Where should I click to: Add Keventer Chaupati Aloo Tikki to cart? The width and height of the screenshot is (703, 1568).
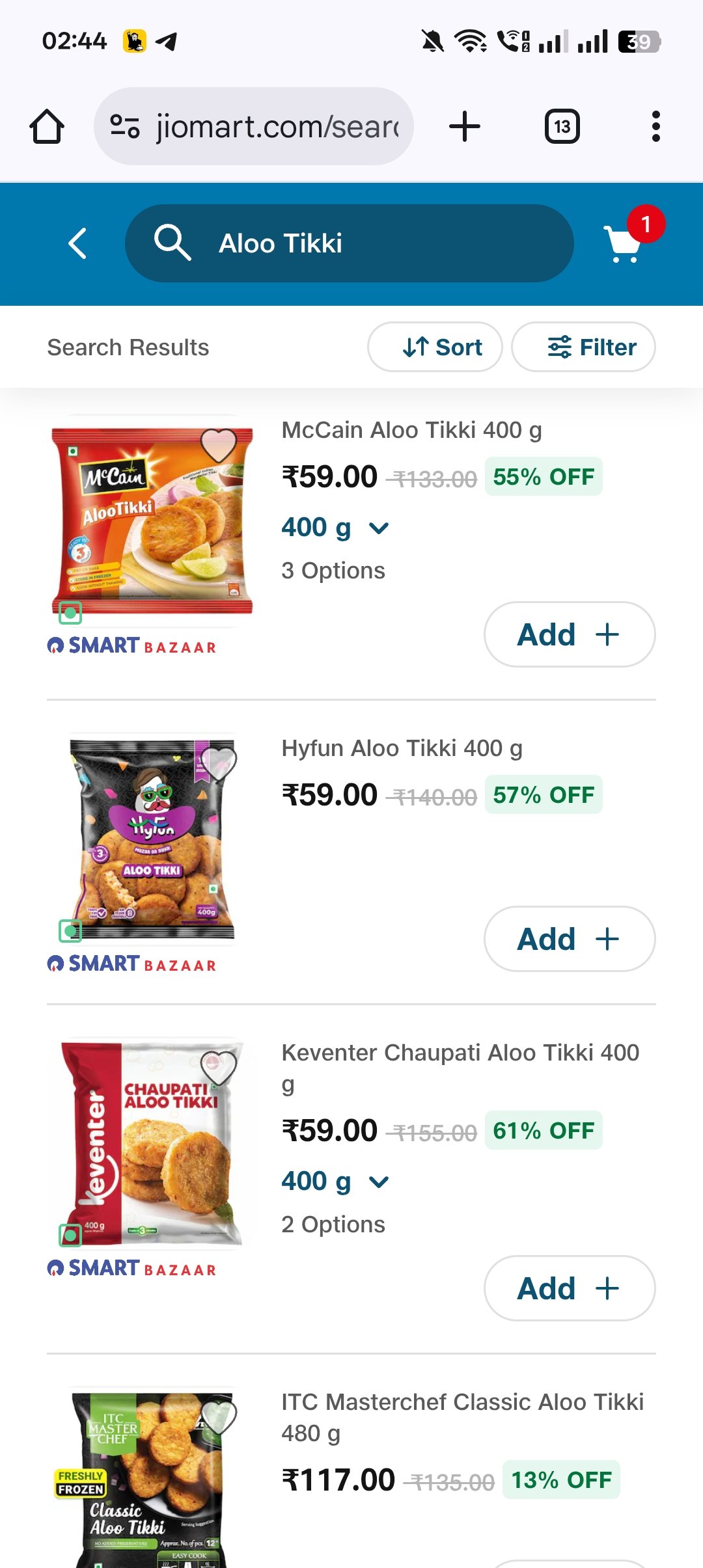(x=569, y=1288)
